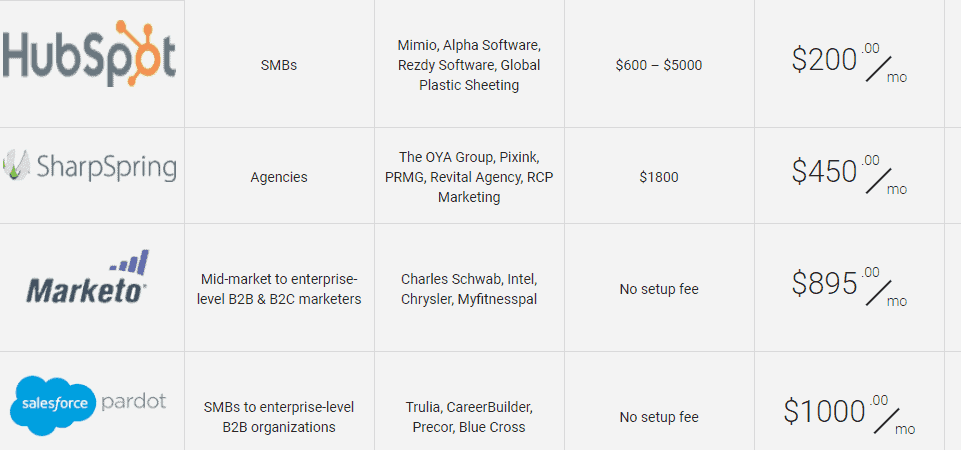
Task: Click the Agencies target market cell
Action: click(279, 177)
